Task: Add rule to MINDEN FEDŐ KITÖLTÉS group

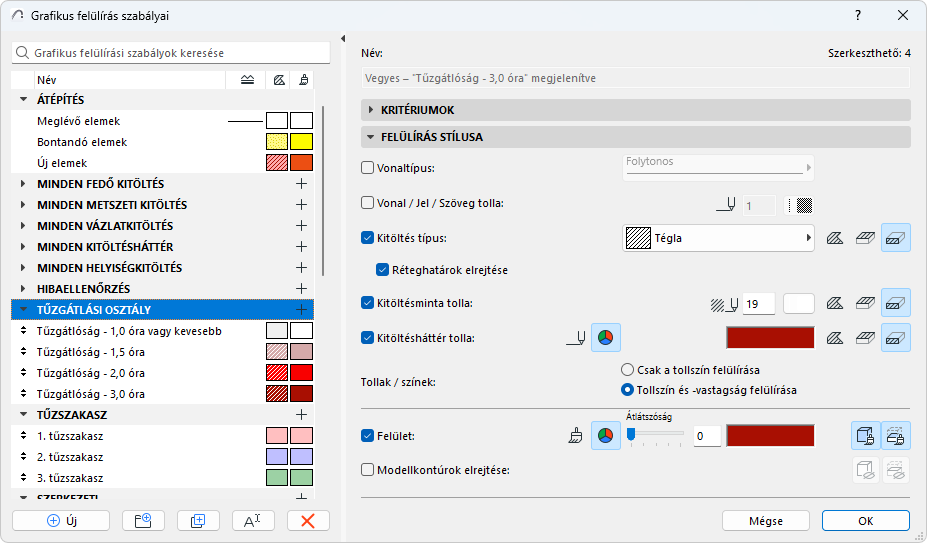Action: 302,183
